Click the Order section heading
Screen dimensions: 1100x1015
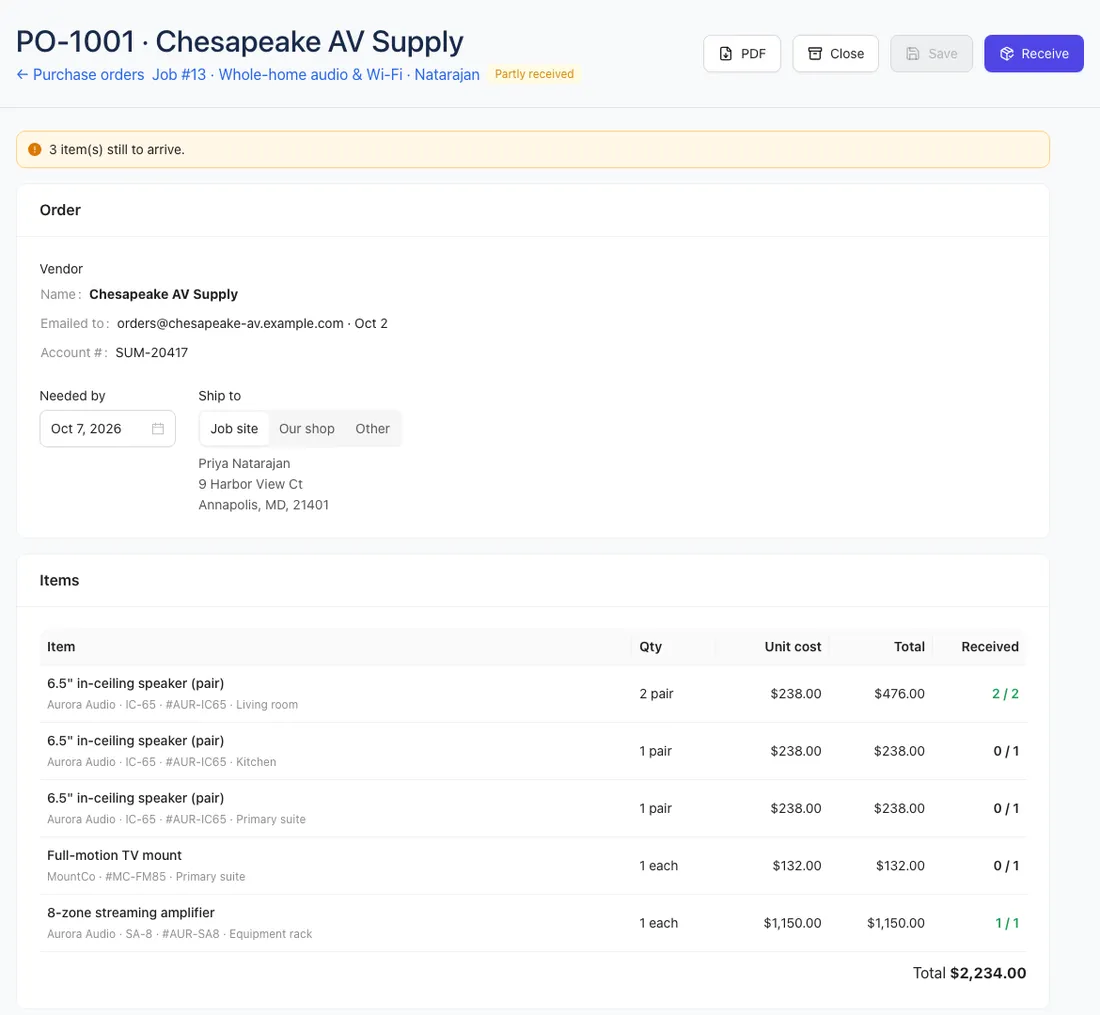pyautogui.click(x=60, y=210)
